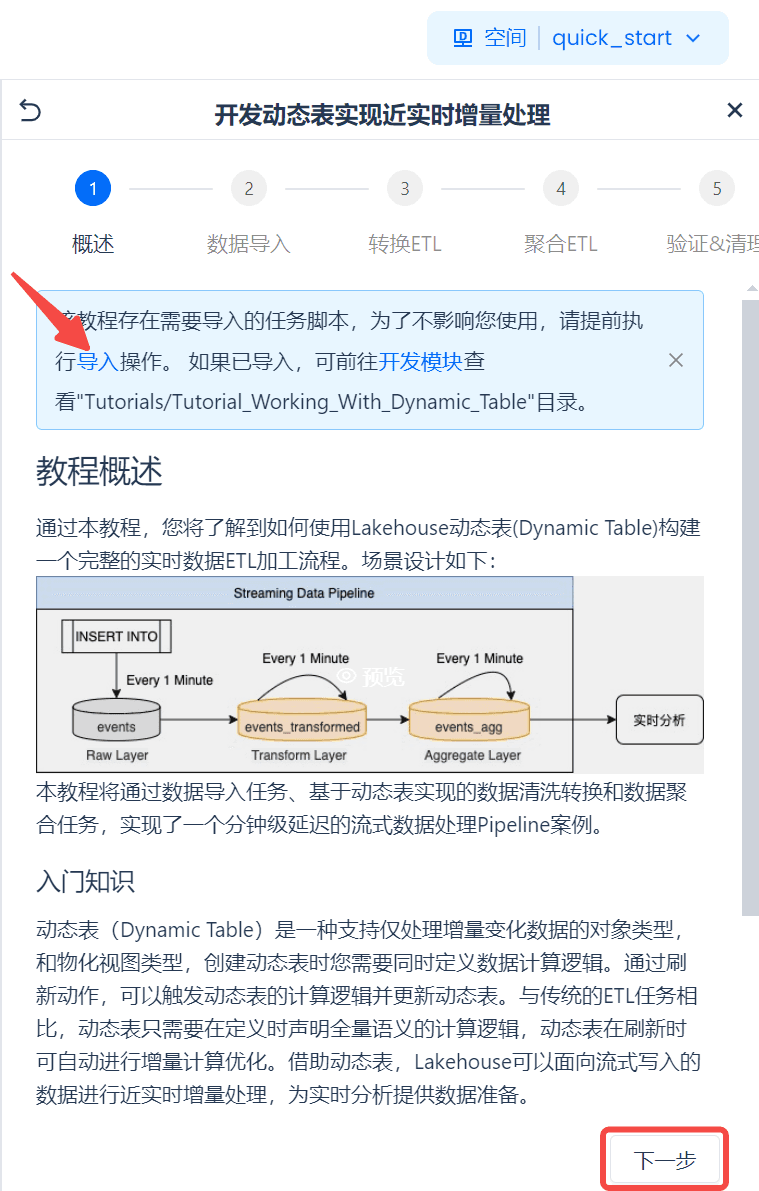Screen dimensions: 759x1191
Task: Open the dropdown chevron next to quick_start
Action: (x=693, y=38)
